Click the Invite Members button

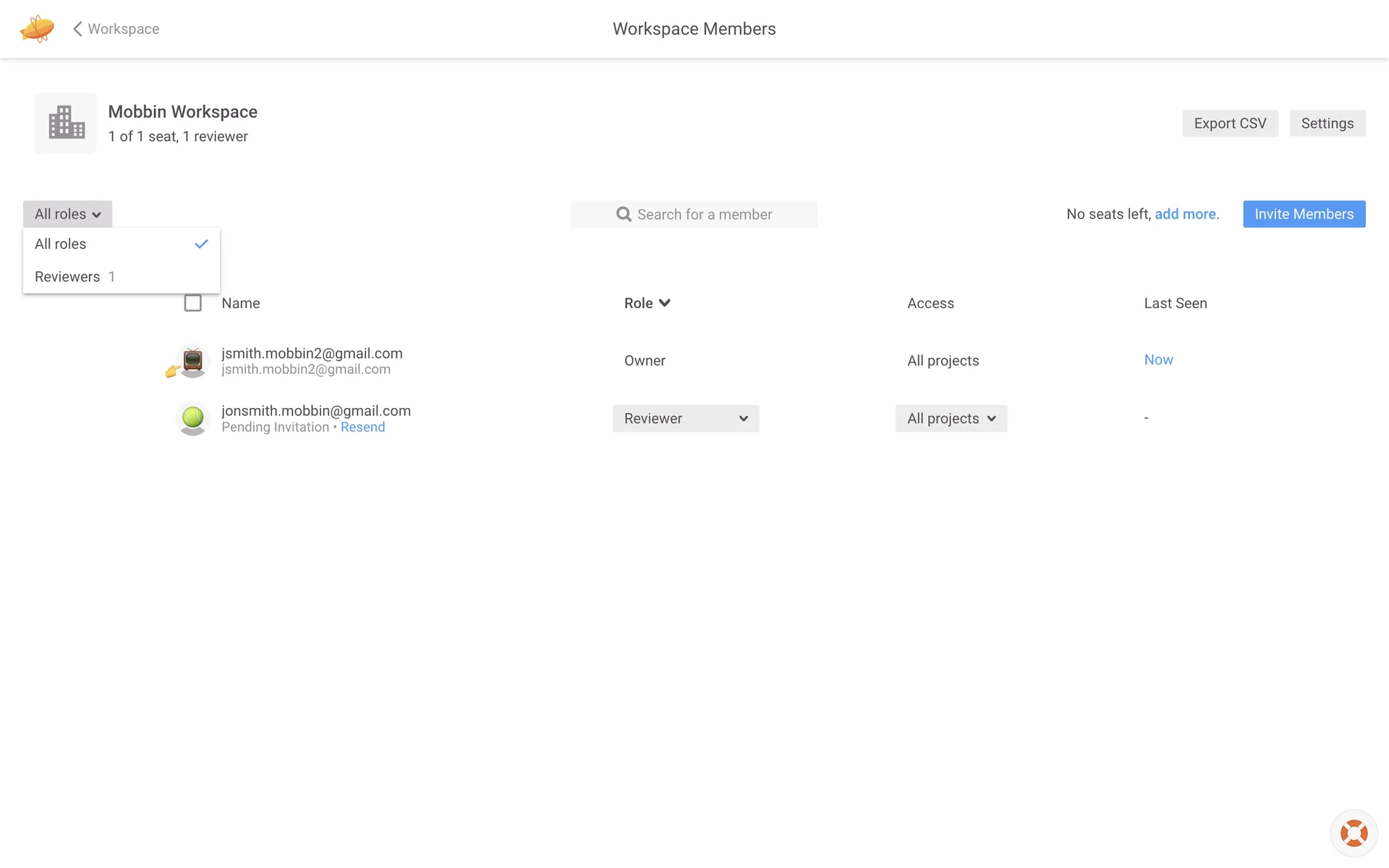point(1304,214)
